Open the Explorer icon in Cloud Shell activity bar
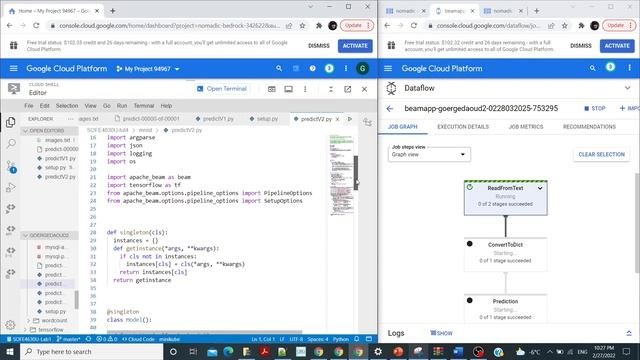Viewport: 640px width, 360px height. tap(11, 122)
